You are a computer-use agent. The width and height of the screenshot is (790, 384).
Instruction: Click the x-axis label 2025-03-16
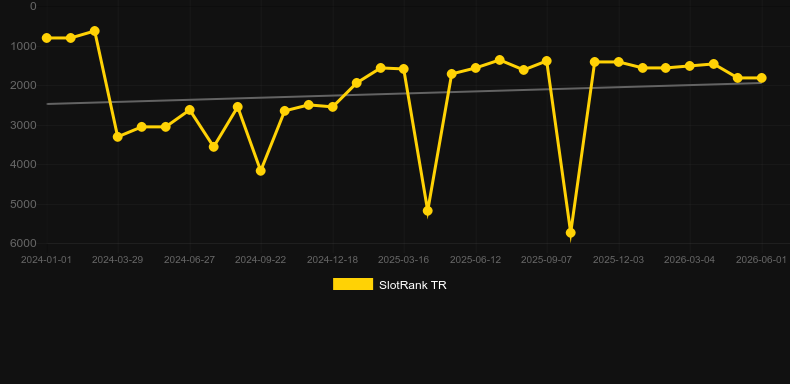click(404, 260)
